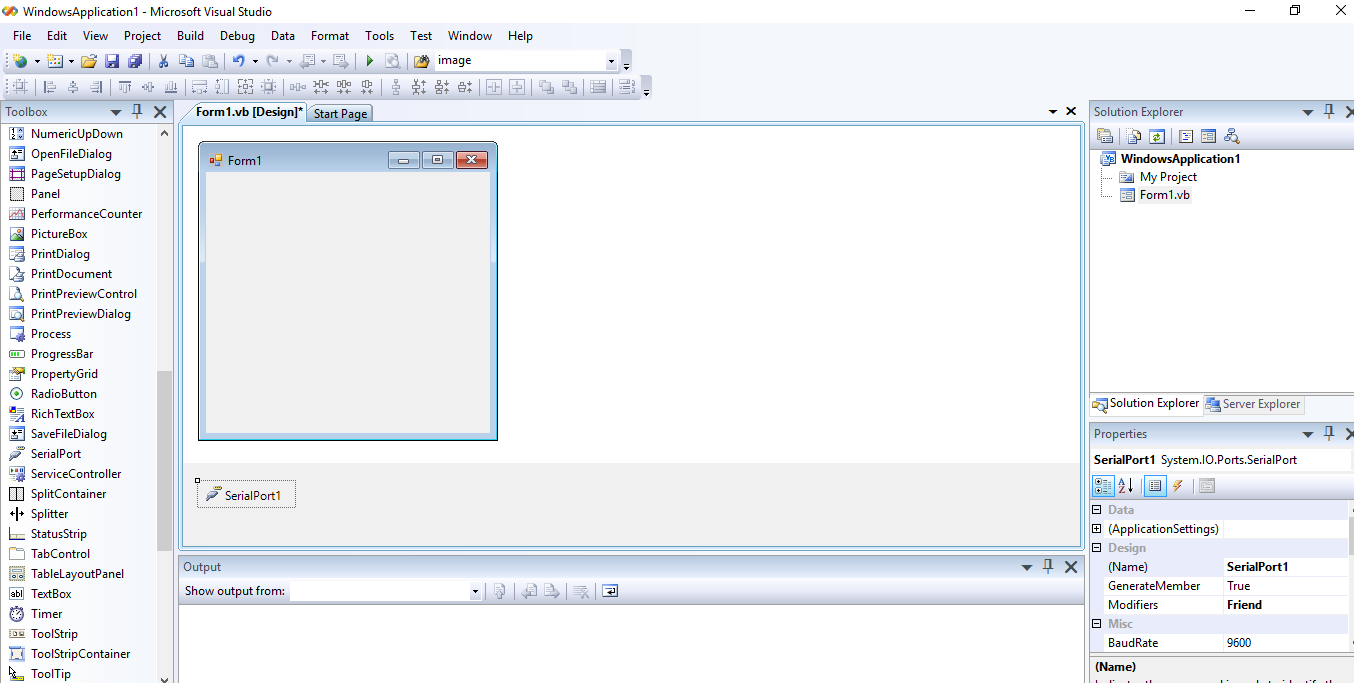Open the Format menu
The height and width of the screenshot is (683, 1354).
coord(330,36)
